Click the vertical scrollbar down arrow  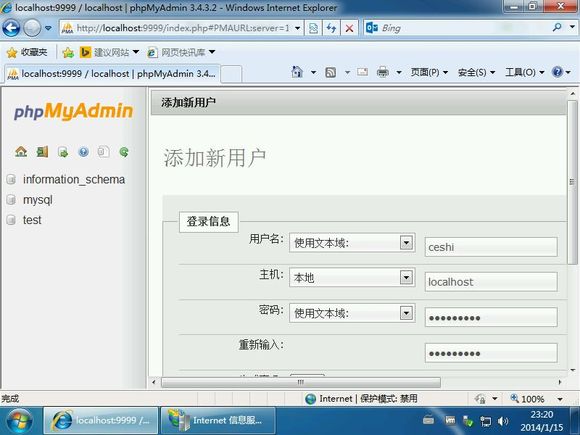(x=573, y=370)
